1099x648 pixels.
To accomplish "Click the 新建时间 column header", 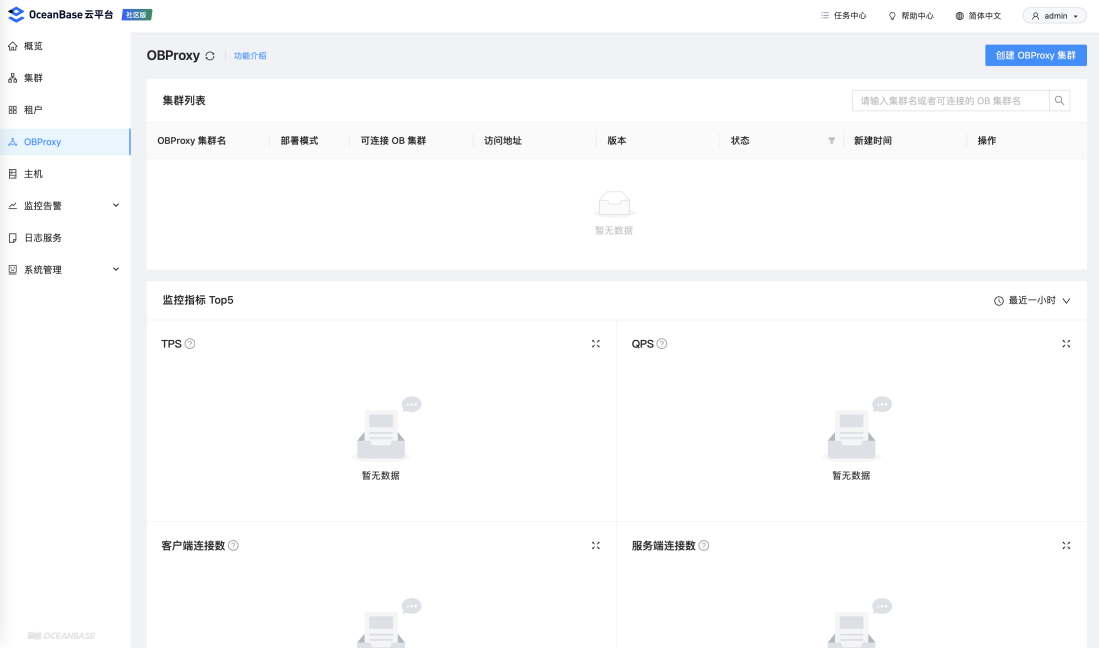I will (873, 141).
